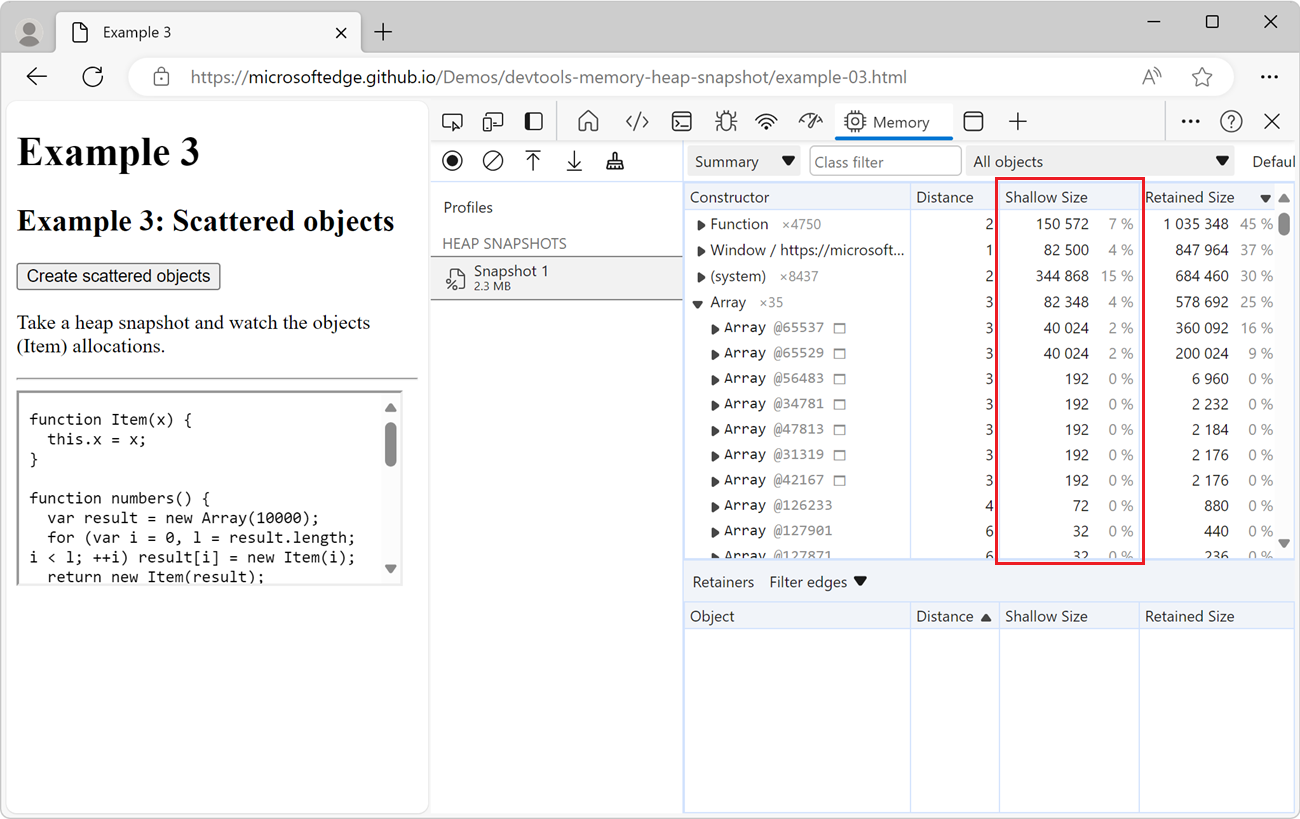Viewport: 1300px width, 819px height.
Task: View site information lock icon
Action: tap(160, 77)
